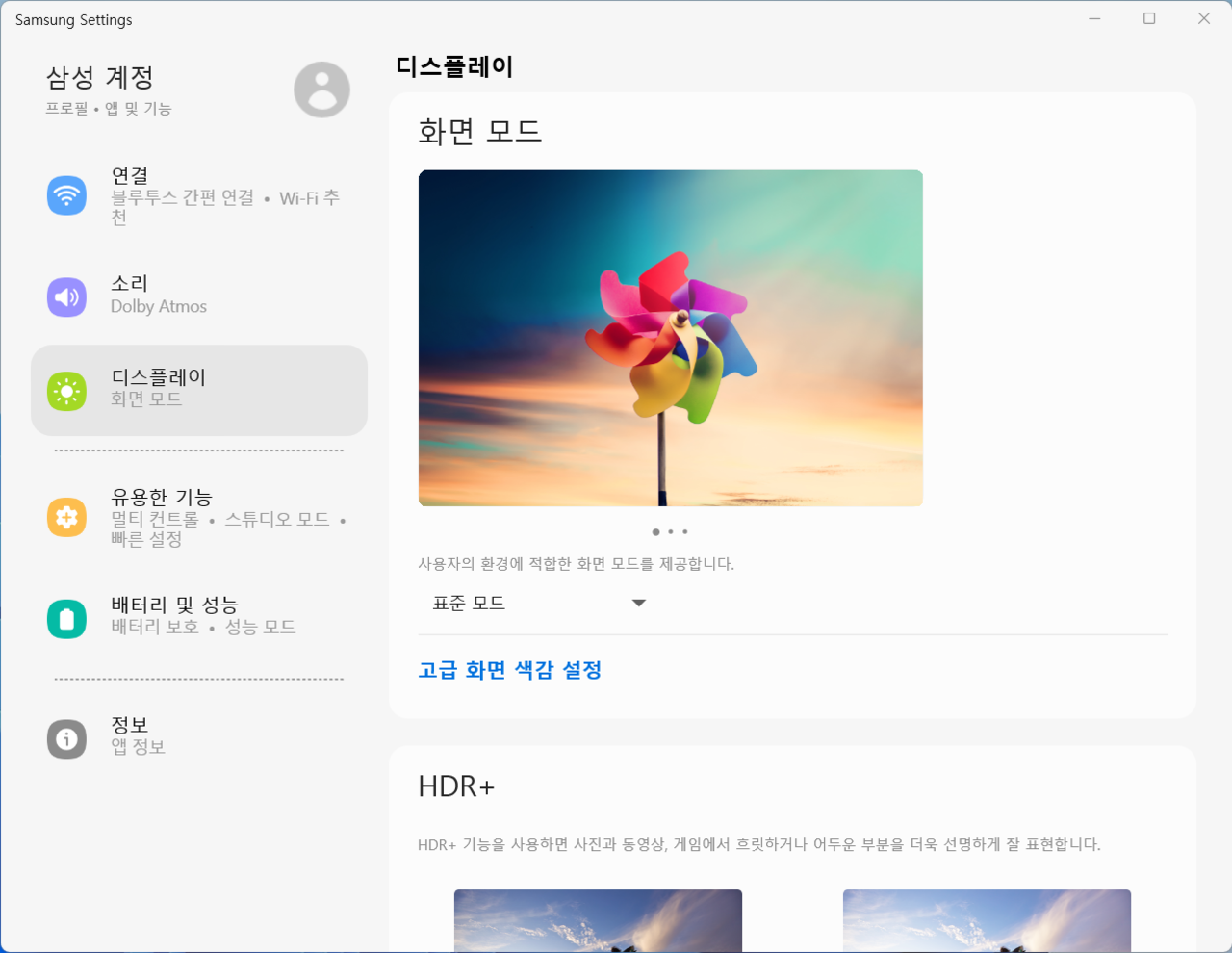1232x953 pixels.
Task: Go to 유용한 기능 text label
Action: (x=162, y=497)
